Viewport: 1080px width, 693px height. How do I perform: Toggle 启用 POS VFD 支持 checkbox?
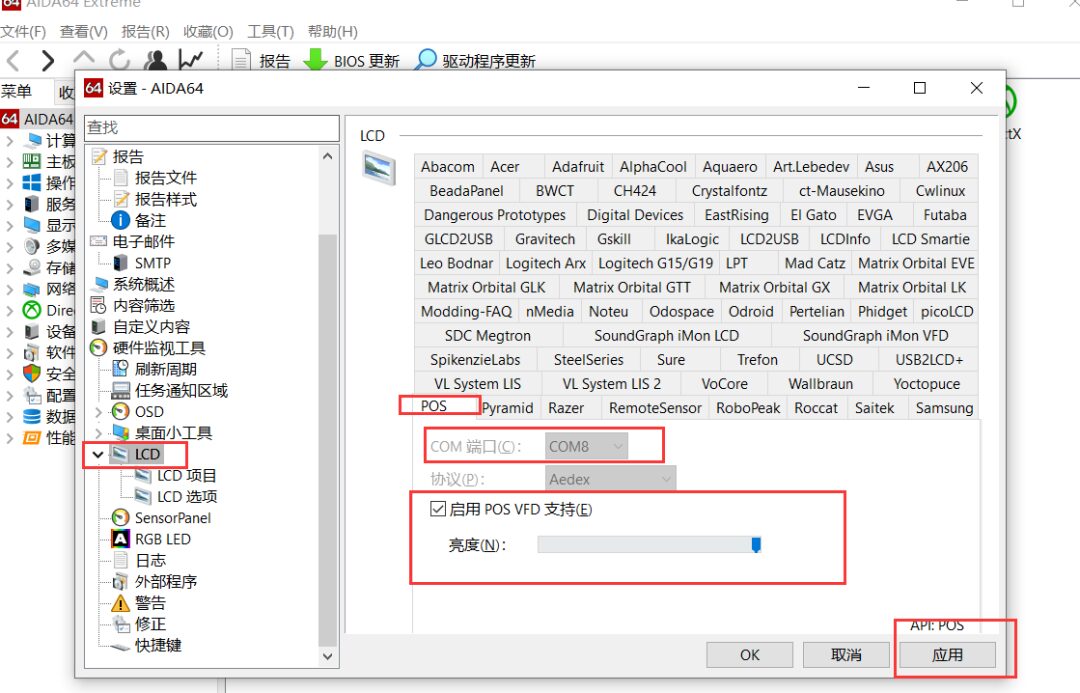pyautogui.click(x=437, y=509)
